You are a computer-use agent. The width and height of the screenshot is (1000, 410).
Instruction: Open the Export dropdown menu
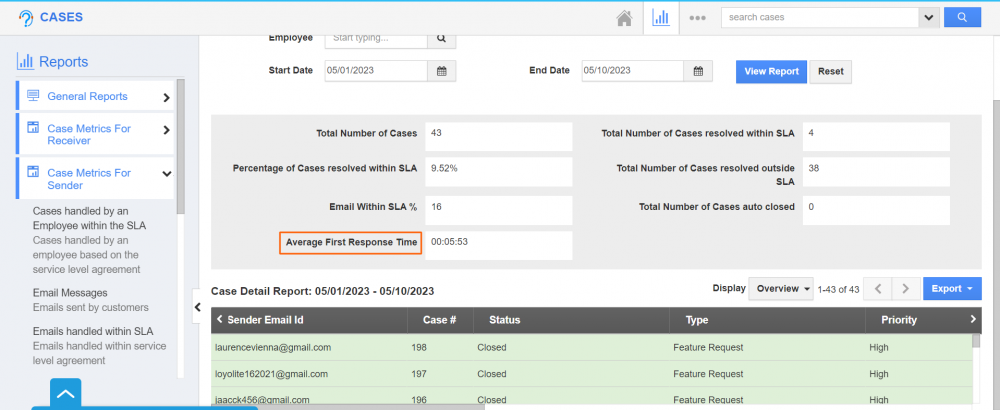951,289
